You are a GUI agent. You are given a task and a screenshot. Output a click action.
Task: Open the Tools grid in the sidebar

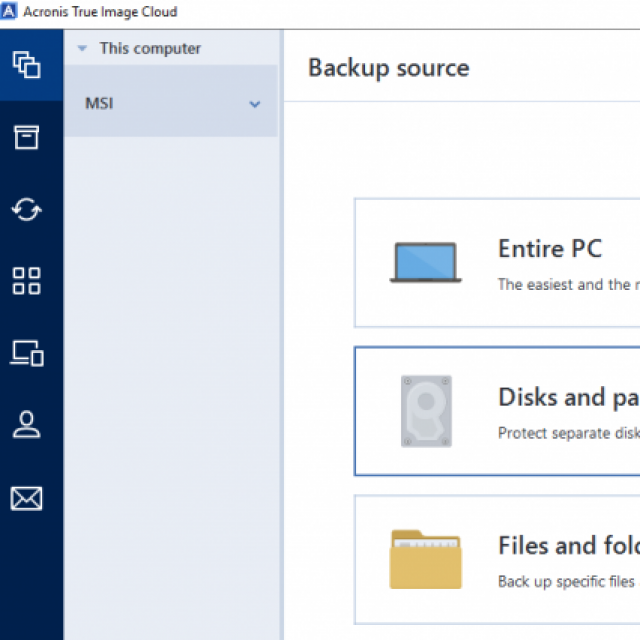26,281
